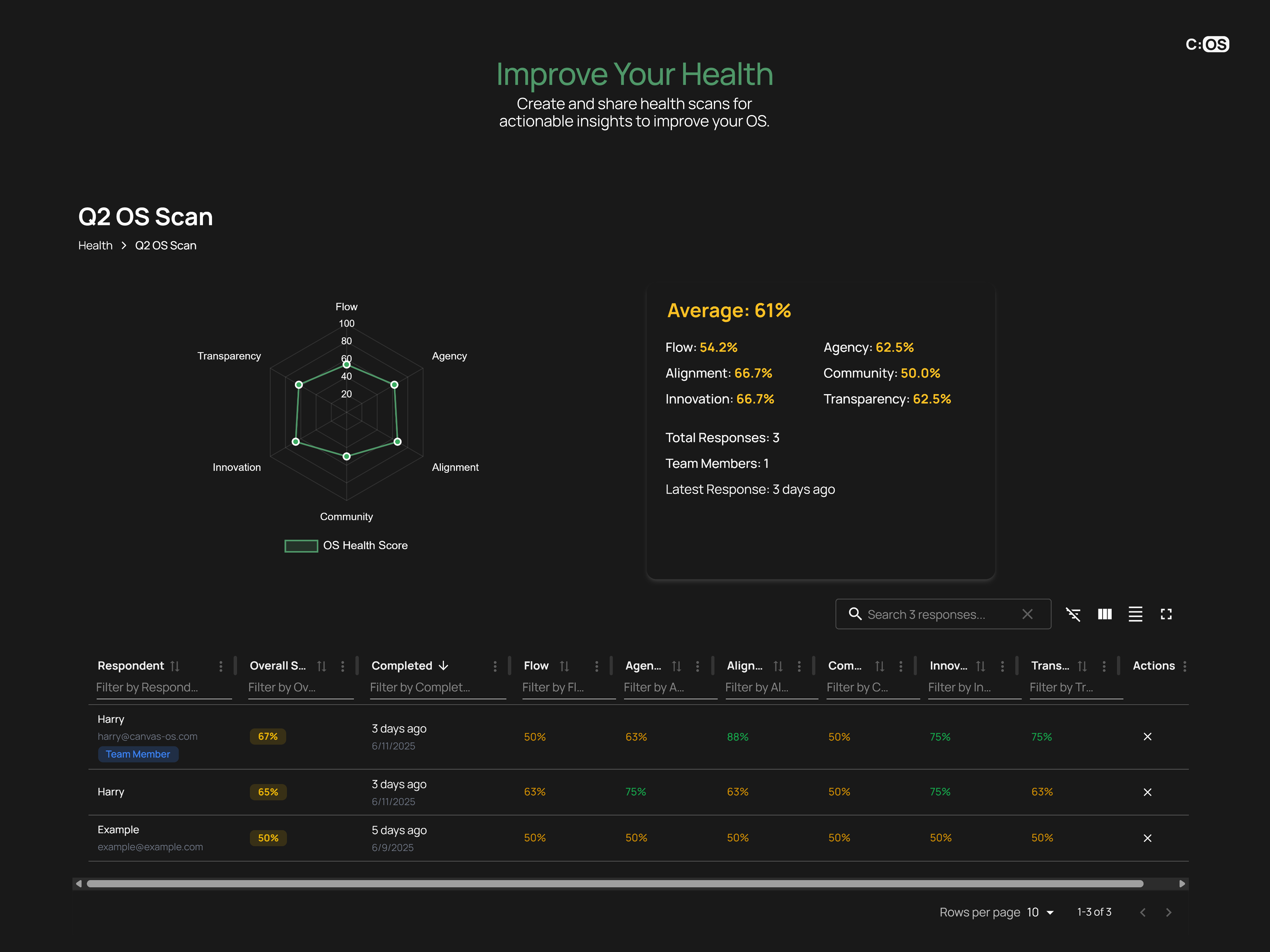The image size is (1270, 952).
Task: Sort by Community column
Action: click(880, 666)
